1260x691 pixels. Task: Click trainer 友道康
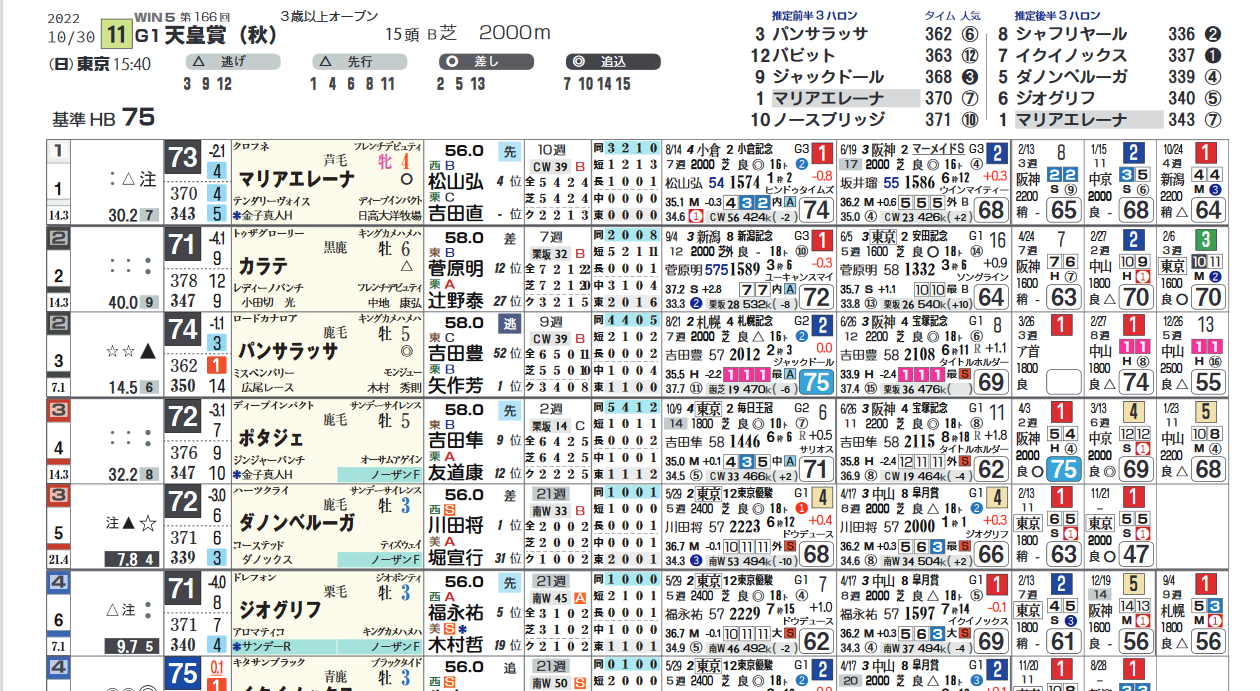coord(456,471)
